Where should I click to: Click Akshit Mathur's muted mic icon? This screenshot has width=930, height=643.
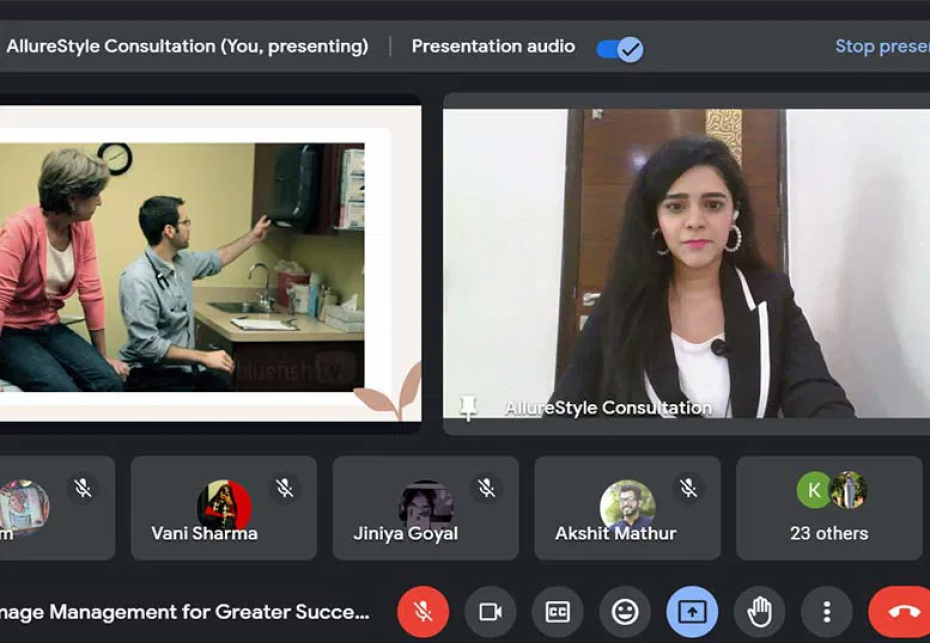coord(688,488)
